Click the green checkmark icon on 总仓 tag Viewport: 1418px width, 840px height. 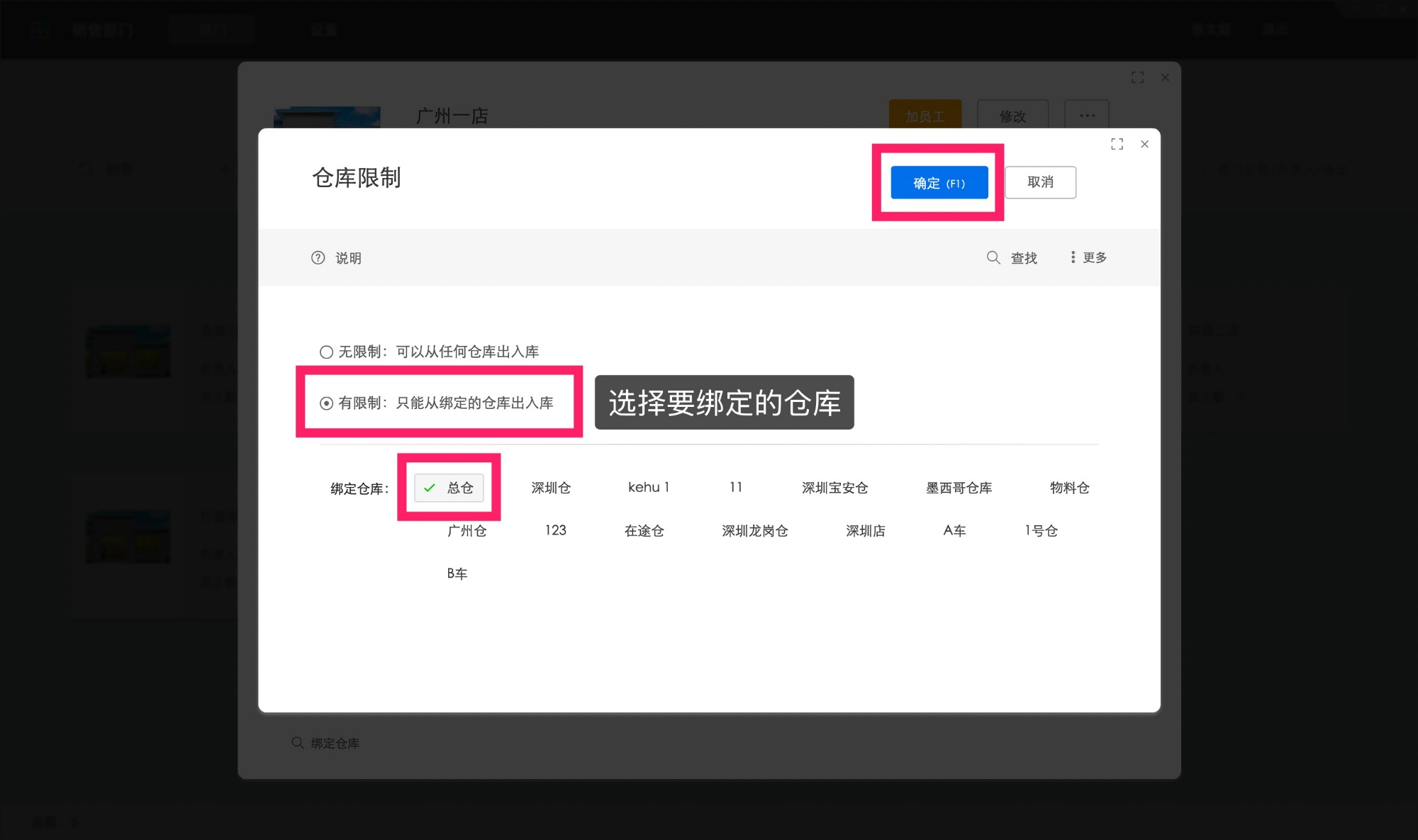(428, 488)
